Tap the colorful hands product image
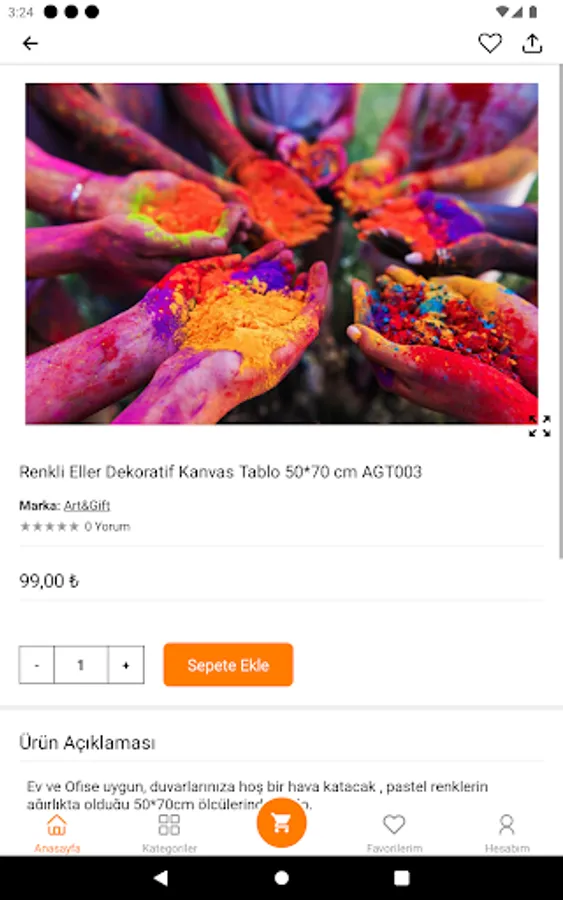 click(281, 254)
